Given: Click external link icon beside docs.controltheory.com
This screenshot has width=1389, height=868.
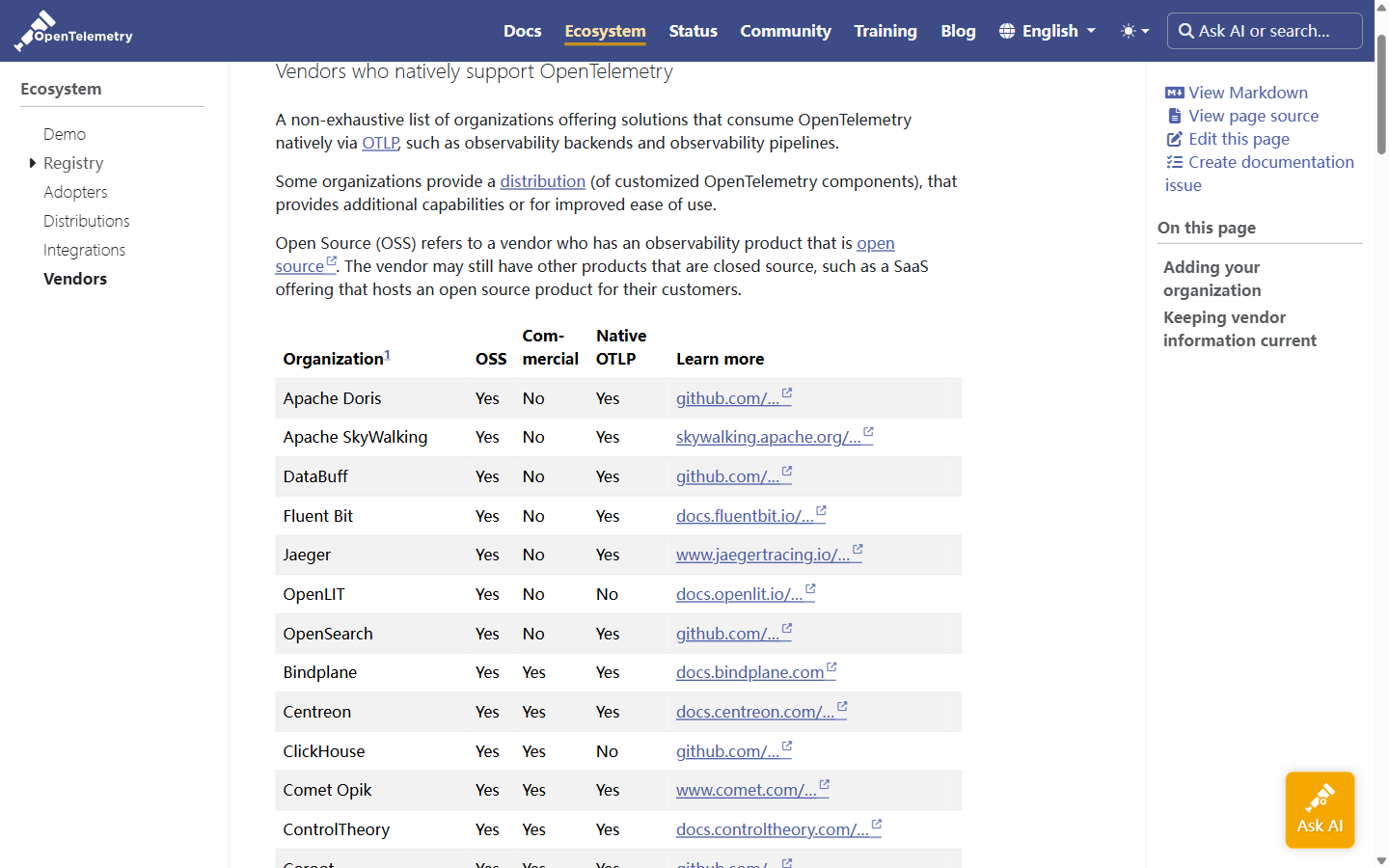Looking at the screenshot, I should click(x=876, y=825).
